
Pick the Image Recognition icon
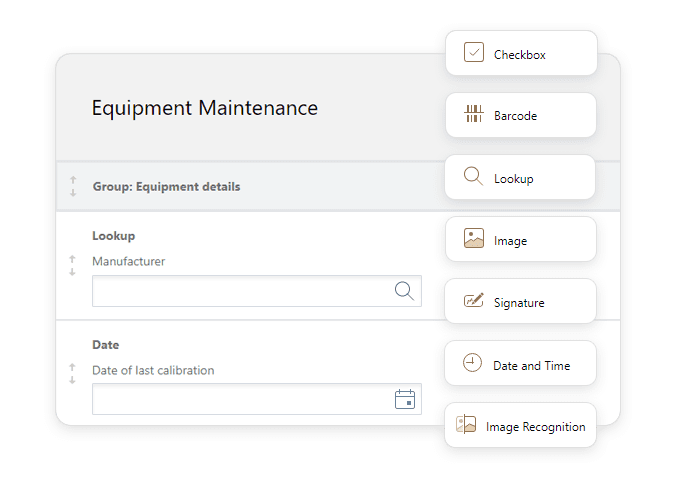point(466,424)
